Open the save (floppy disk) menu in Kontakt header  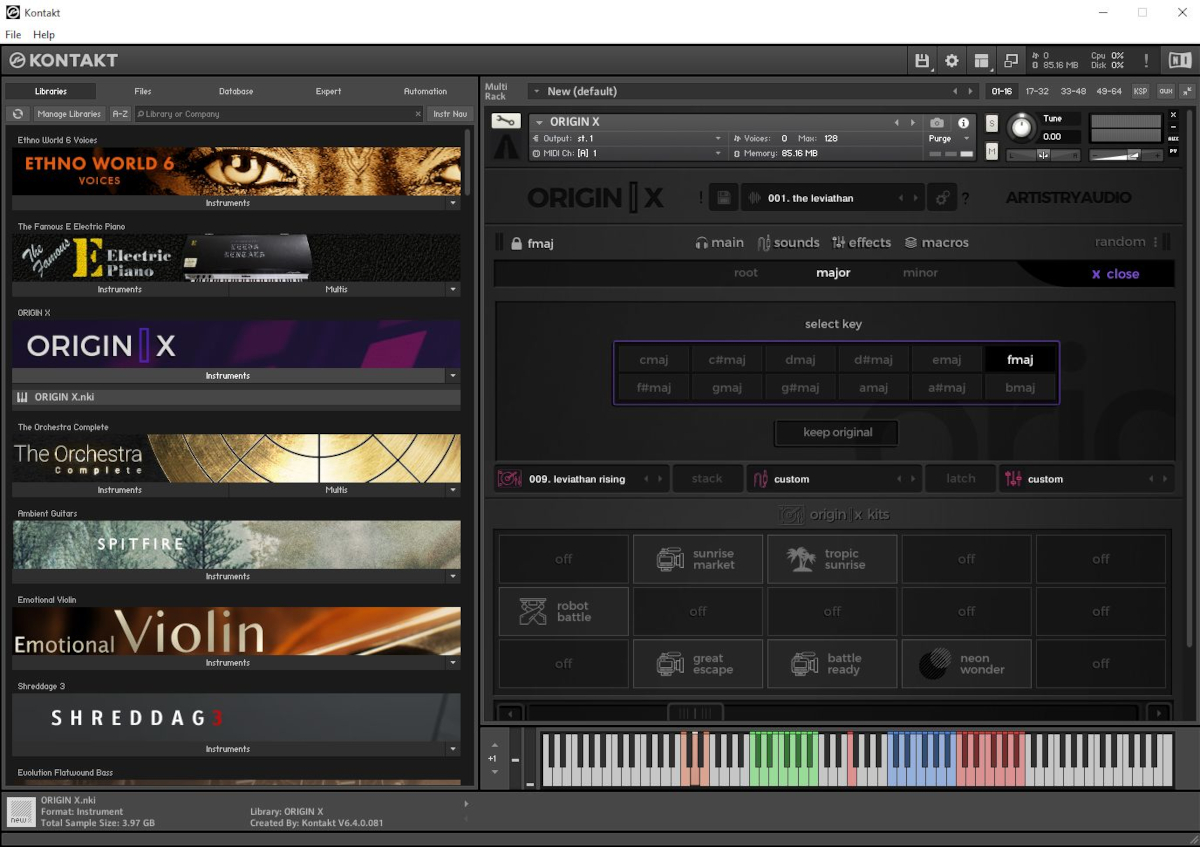coord(922,61)
